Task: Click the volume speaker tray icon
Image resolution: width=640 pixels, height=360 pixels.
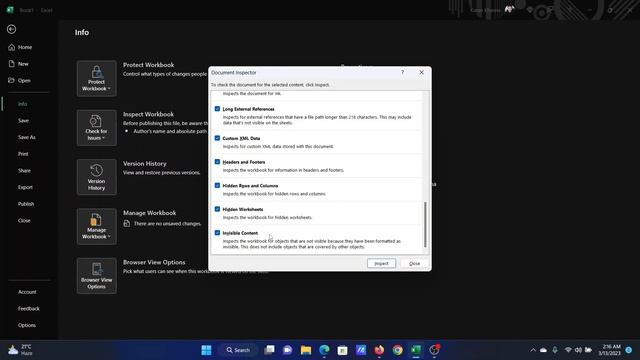Action: tap(578, 350)
